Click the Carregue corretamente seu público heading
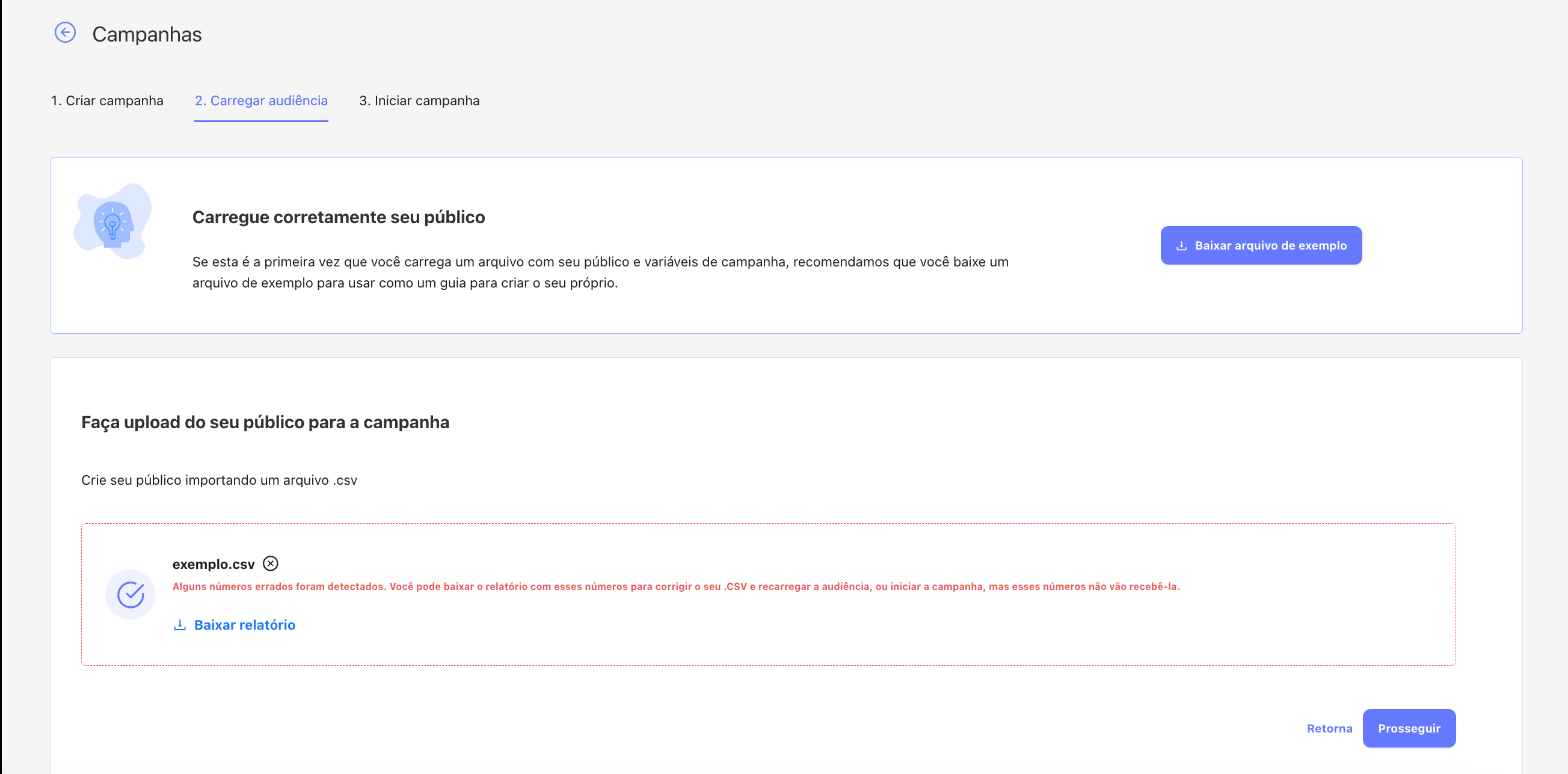1568x774 pixels. [339, 217]
